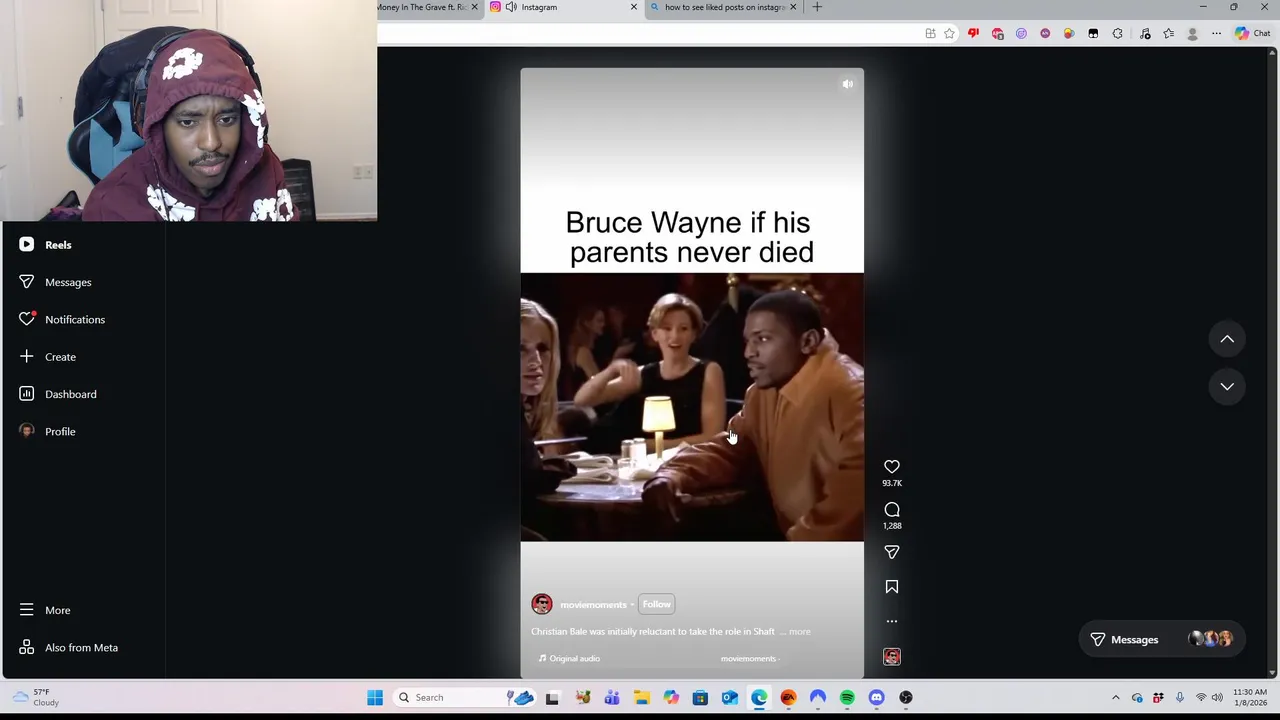
Task: Switch to 'how to see liked posts' tab
Action: [x=723, y=7]
